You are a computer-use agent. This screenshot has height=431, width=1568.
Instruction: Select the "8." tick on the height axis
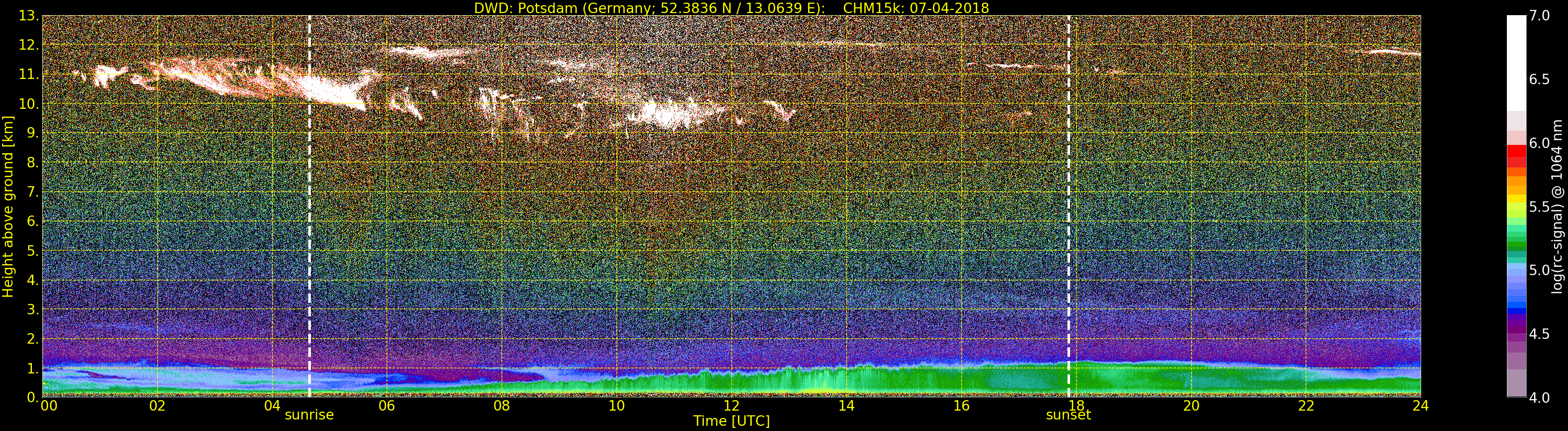coord(32,163)
